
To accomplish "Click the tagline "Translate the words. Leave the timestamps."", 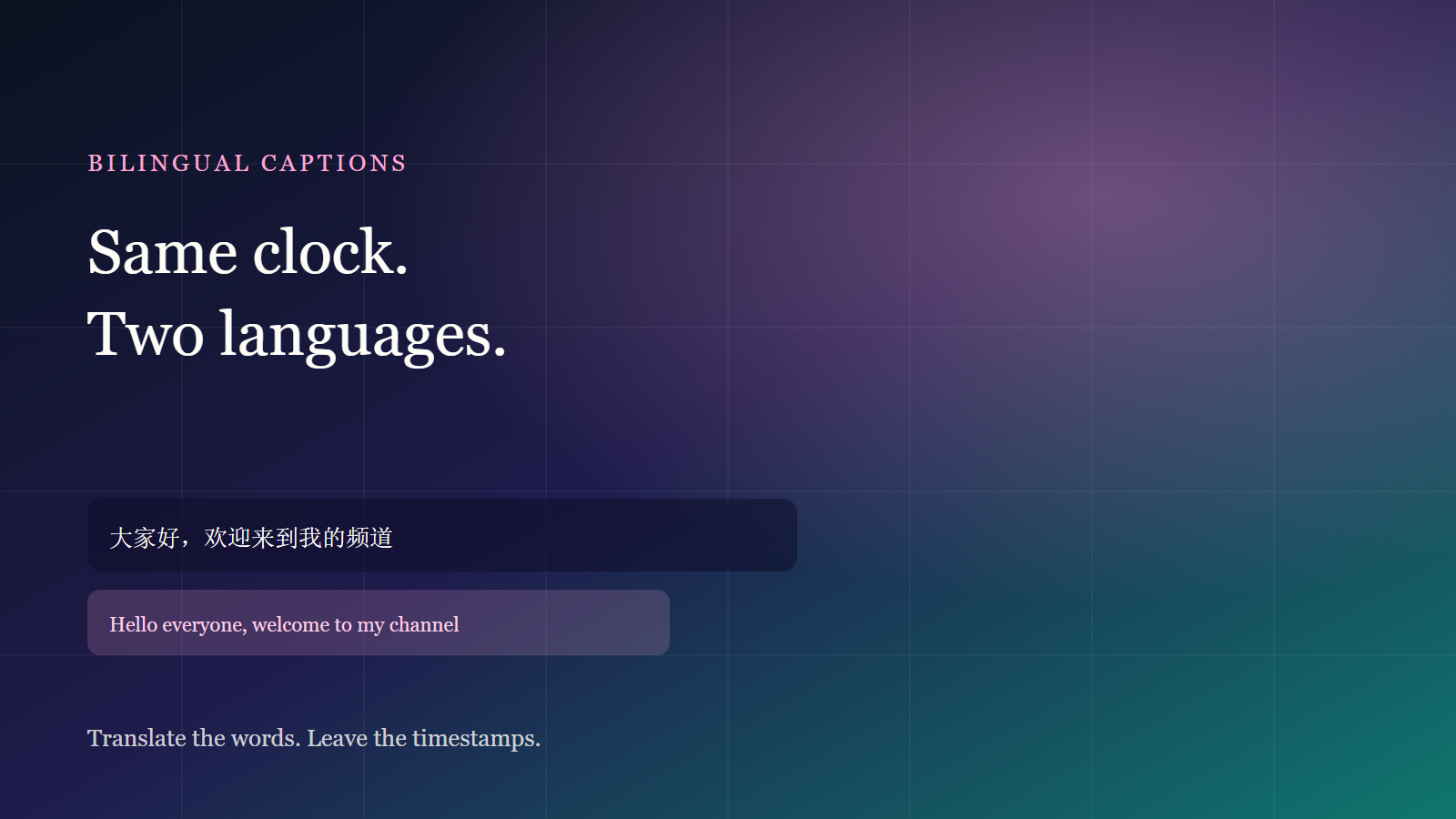I will point(314,738).
